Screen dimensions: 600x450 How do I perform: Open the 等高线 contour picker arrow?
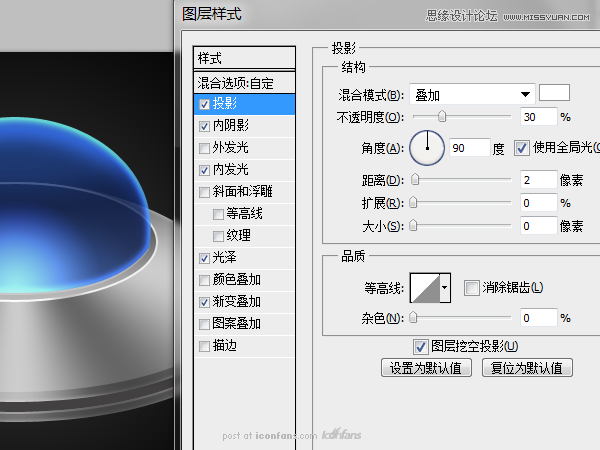[x=445, y=288]
